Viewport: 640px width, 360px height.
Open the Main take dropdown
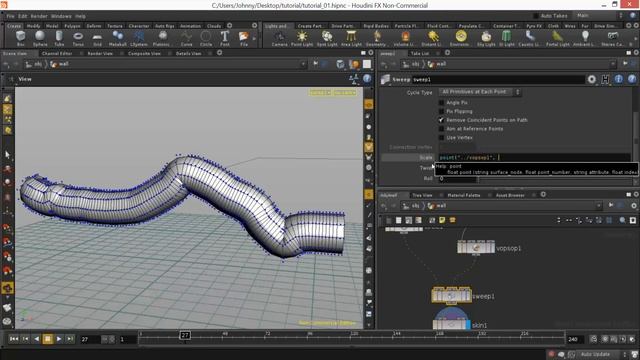(x=599, y=16)
